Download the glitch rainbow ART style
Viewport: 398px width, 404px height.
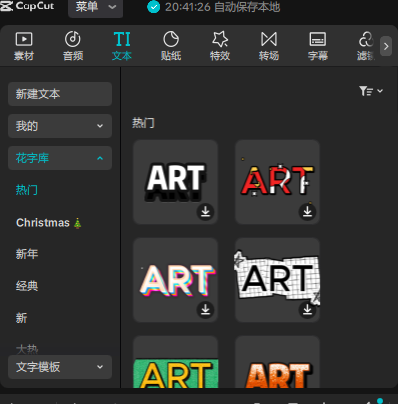[x=205, y=309]
